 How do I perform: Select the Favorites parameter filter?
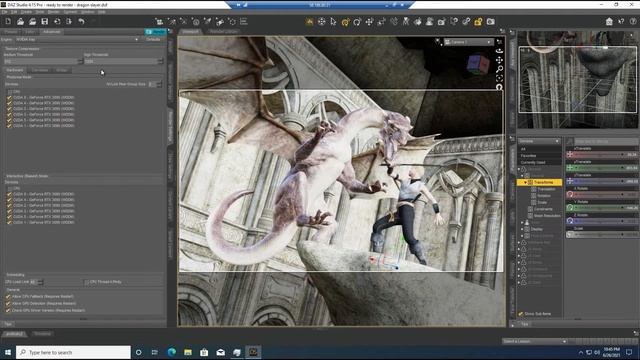click(x=528, y=156)
